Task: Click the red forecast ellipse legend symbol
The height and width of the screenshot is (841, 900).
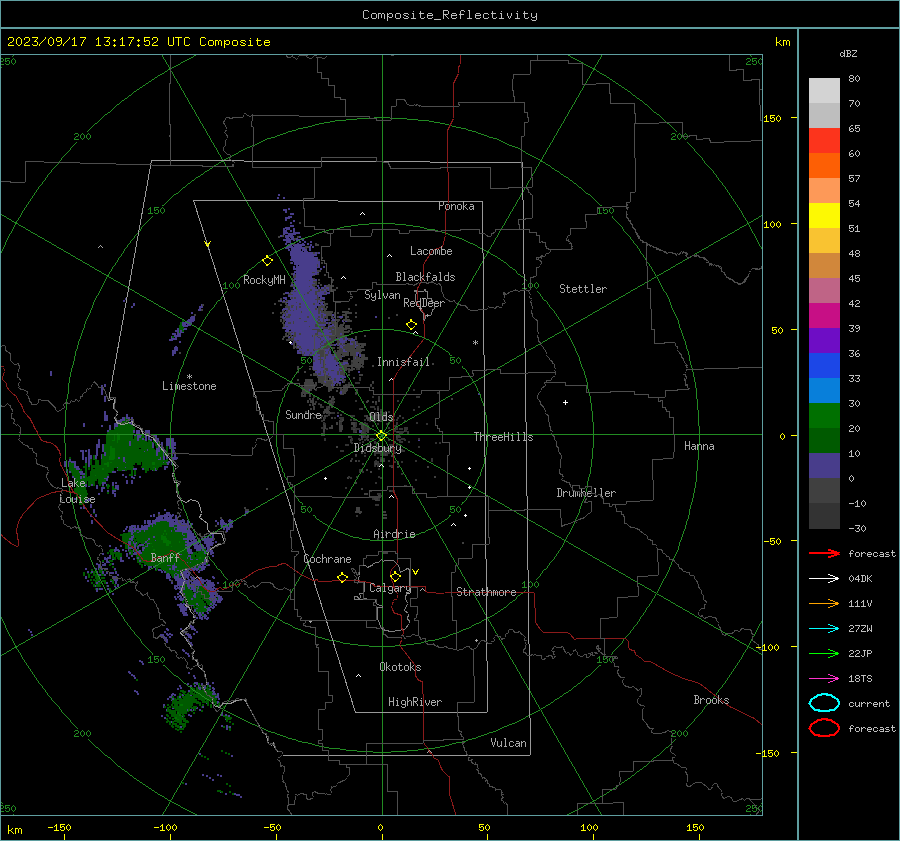Action: pos(824,728)
